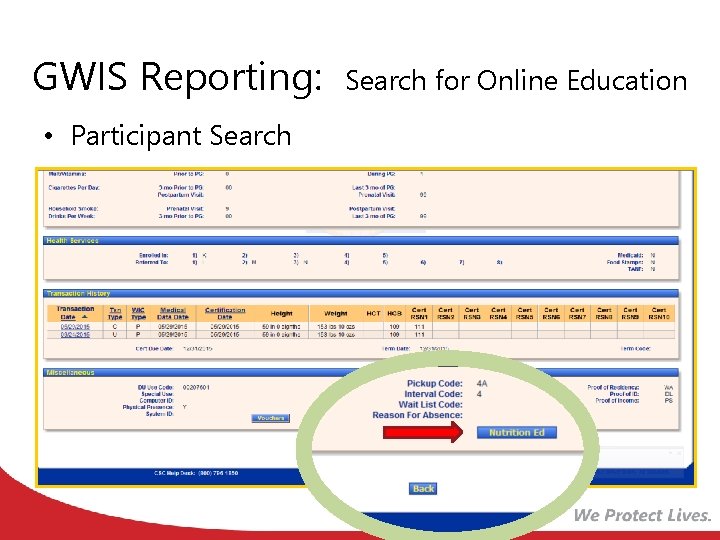Click the Cert RSN10 column header
Viewport: 720px width, 540px height.
click(659, 314)
